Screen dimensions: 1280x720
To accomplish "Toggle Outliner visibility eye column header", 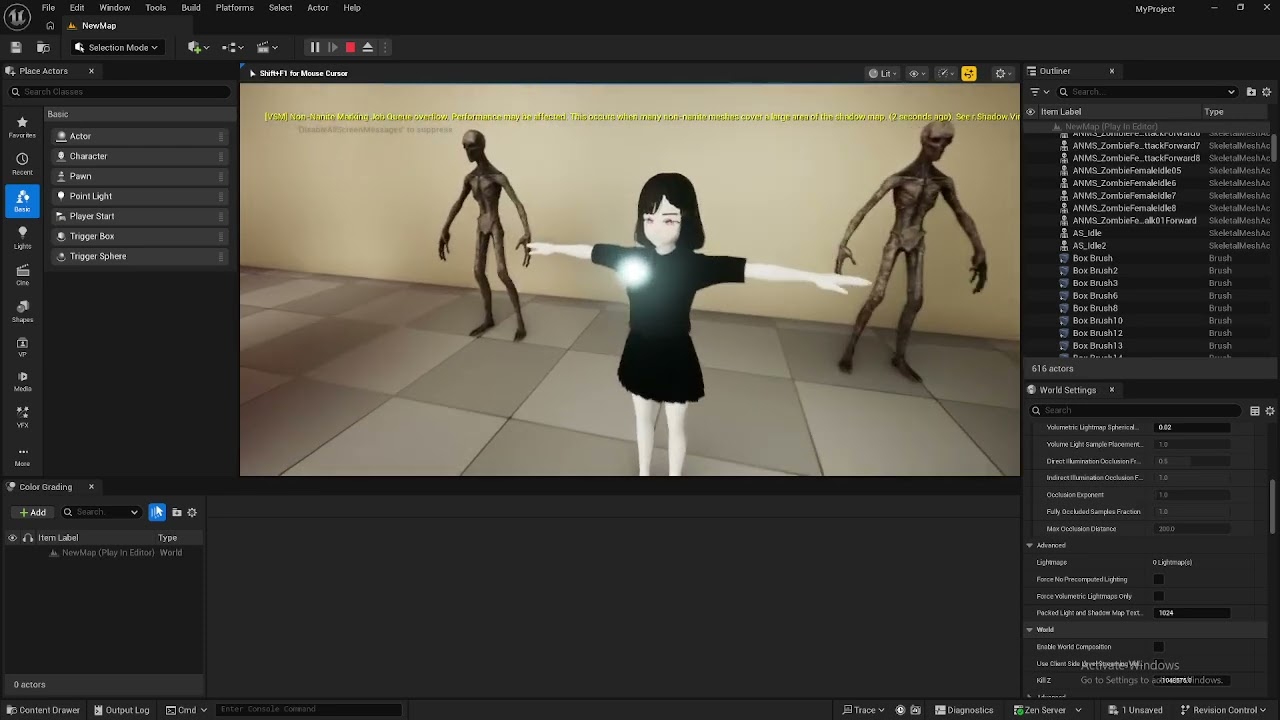I will pyautogui.click(x=1031, y=112).
